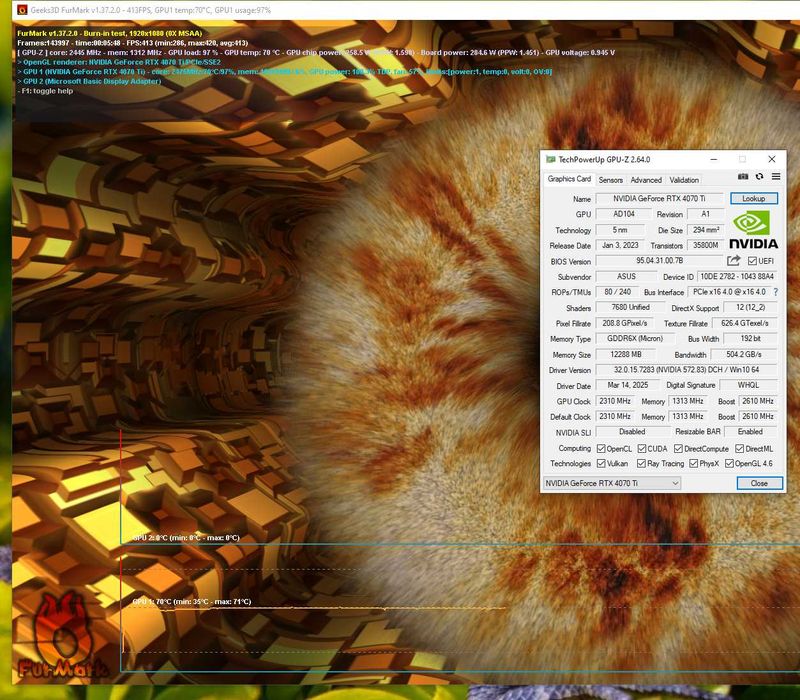Click the ROPs/TMUs value 80 / 240
Viewport: 800px width, 700px height.
pyautogui.click(x=617, y=292)
